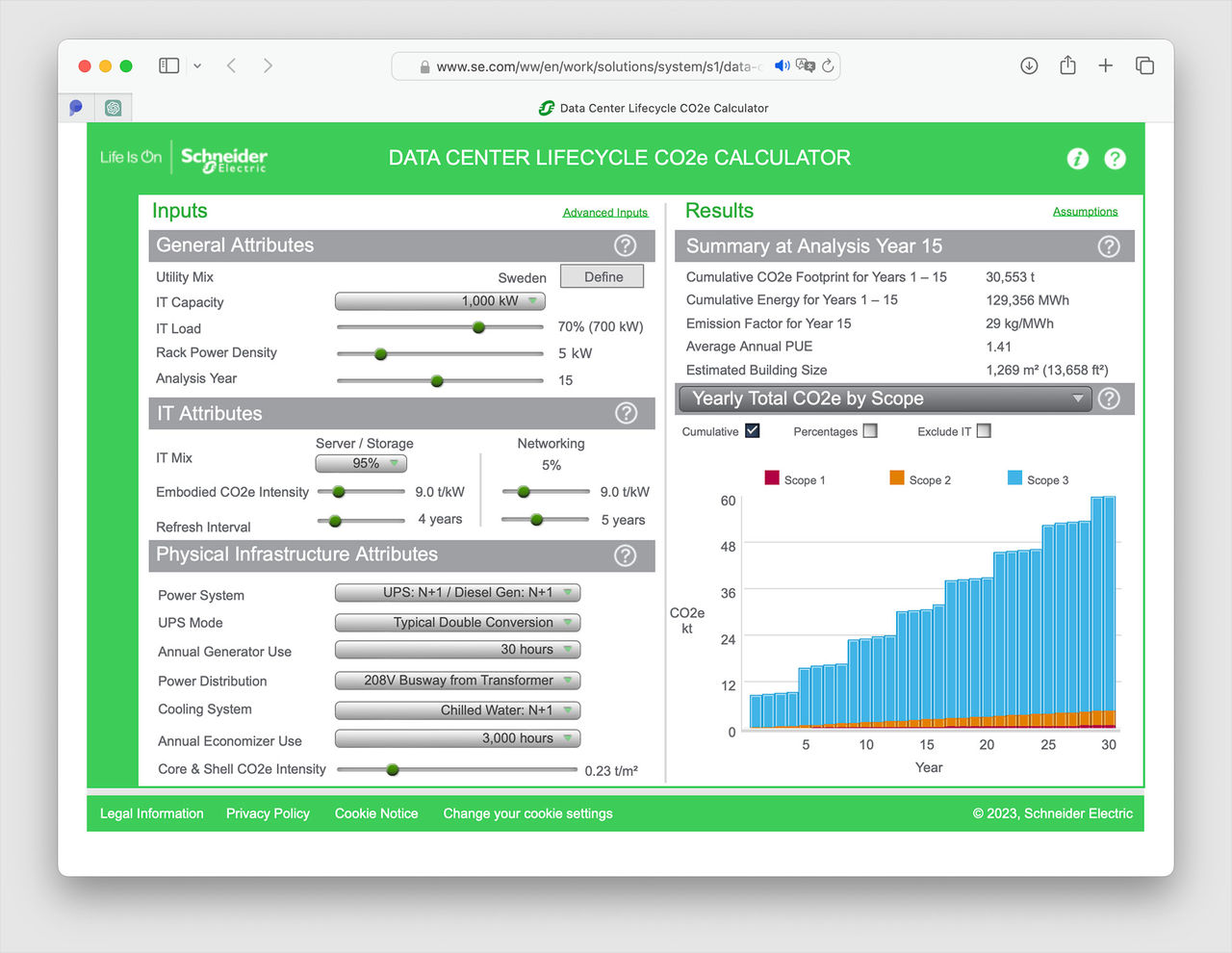
Task: Uncheck the Cumulative checkbox
Action: tap(753, 431)
